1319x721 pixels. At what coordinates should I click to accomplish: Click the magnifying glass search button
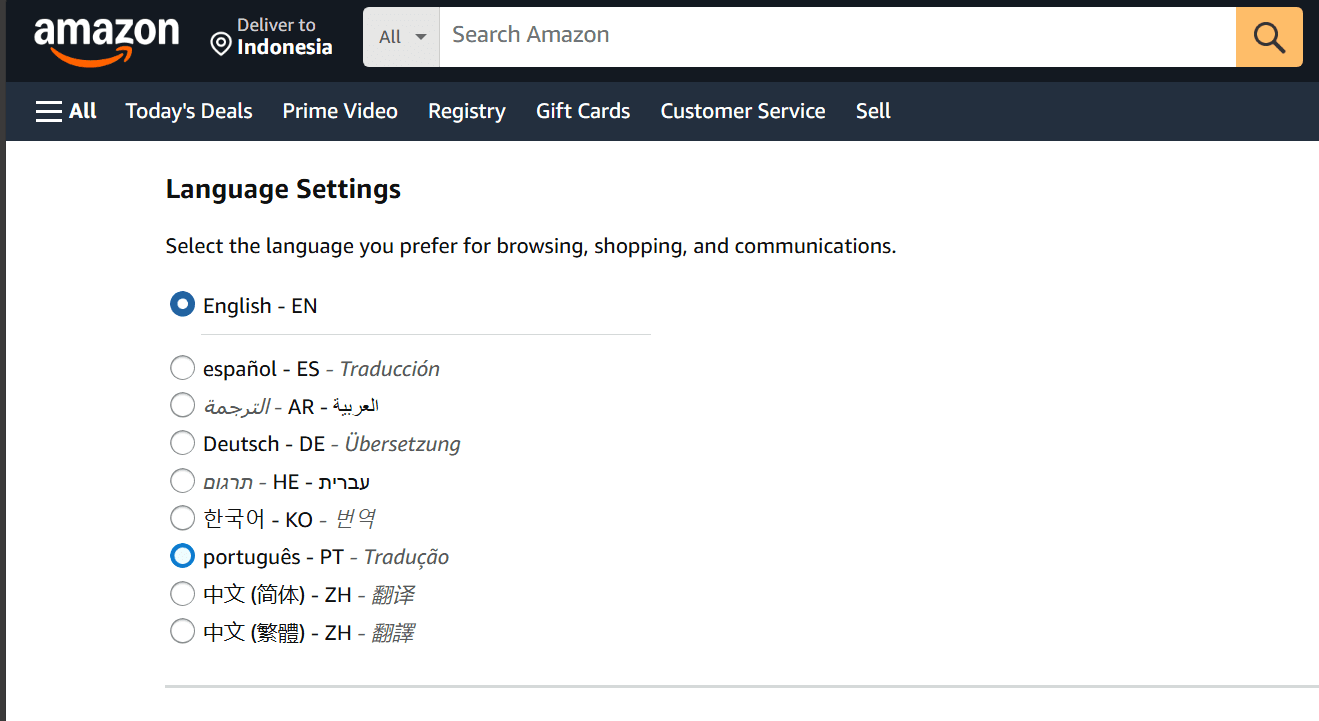point(1269,37)
